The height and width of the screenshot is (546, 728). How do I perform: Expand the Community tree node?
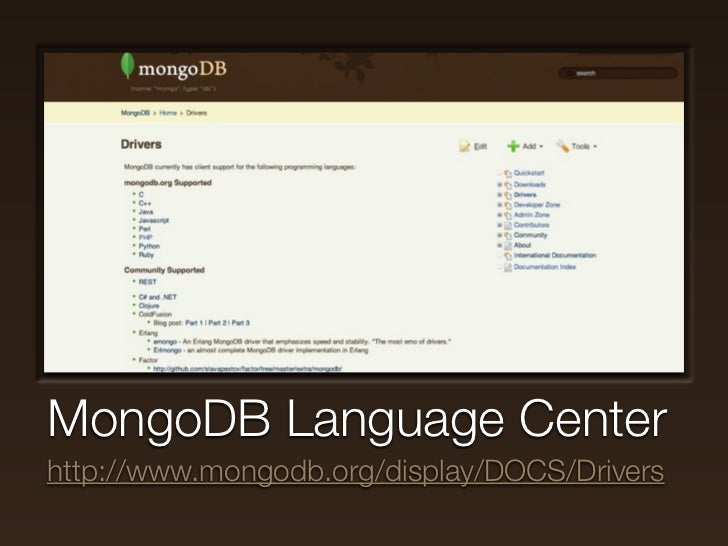500,235
